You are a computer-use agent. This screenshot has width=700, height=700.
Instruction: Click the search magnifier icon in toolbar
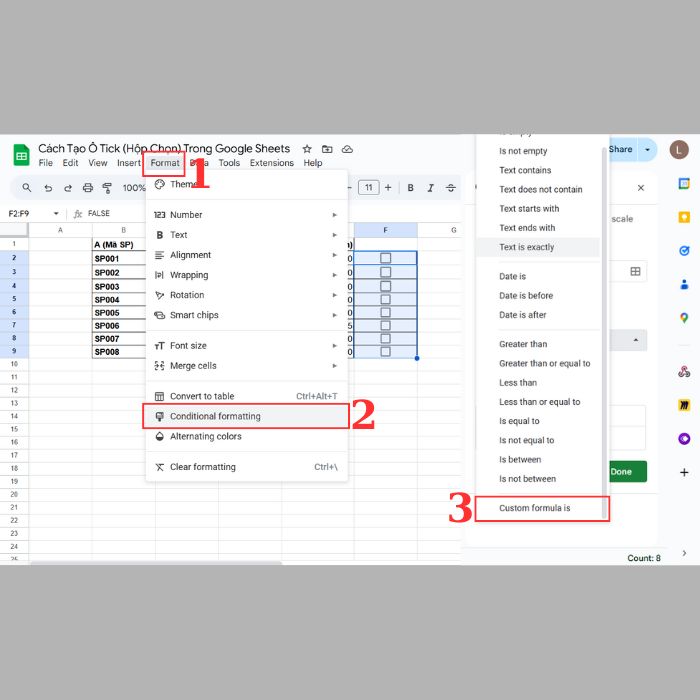click(27, 188)
